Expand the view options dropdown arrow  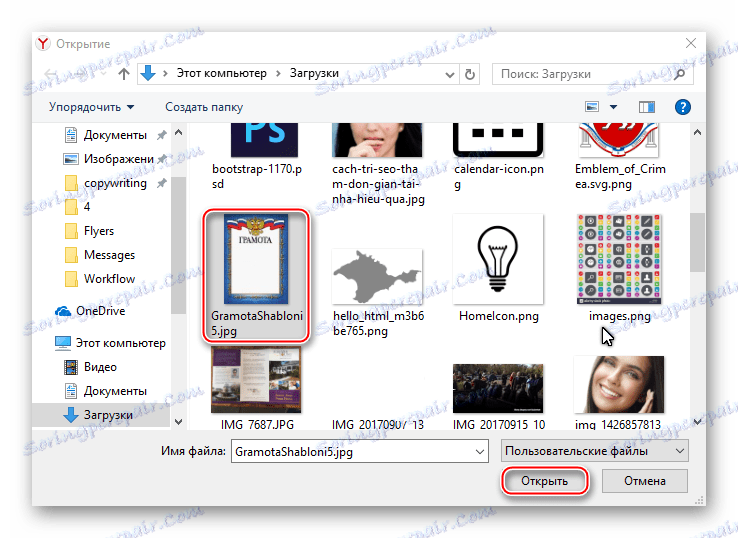coord(613,107)
